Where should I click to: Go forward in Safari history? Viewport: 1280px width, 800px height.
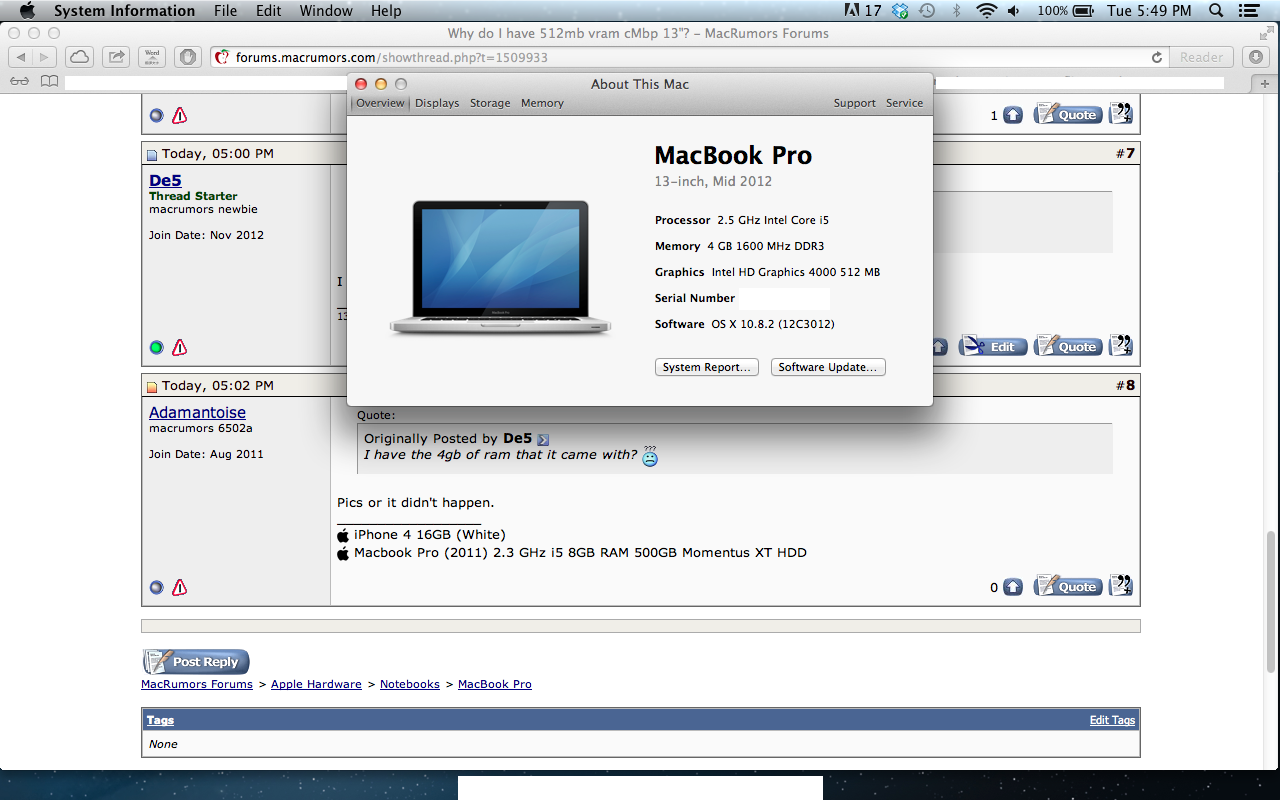(x=46, y=57)
